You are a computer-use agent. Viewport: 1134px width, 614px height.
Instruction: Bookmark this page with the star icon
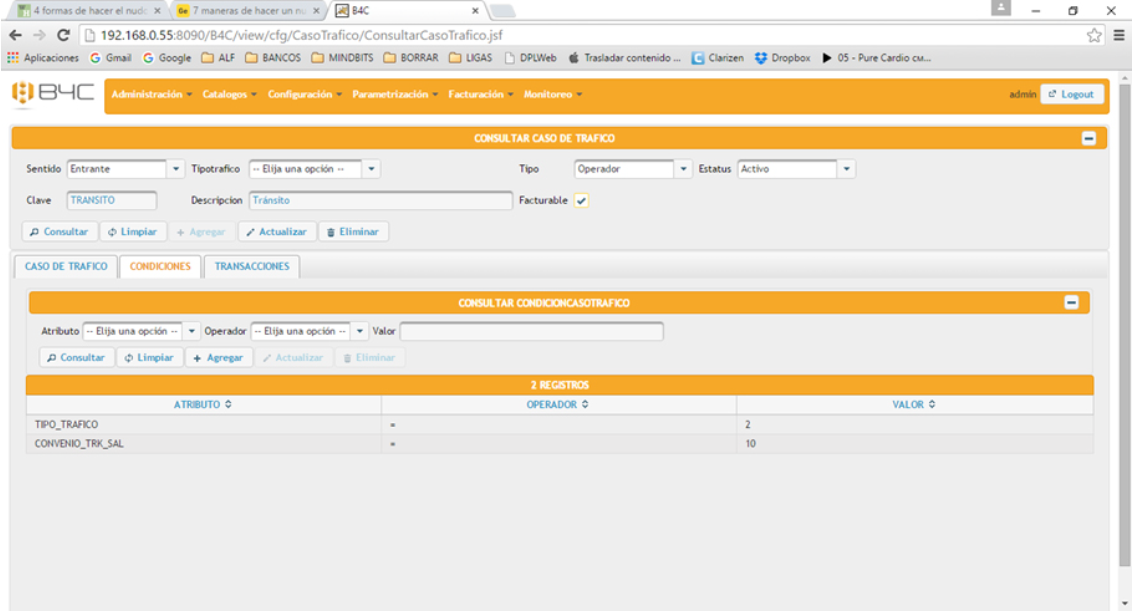1094,34
